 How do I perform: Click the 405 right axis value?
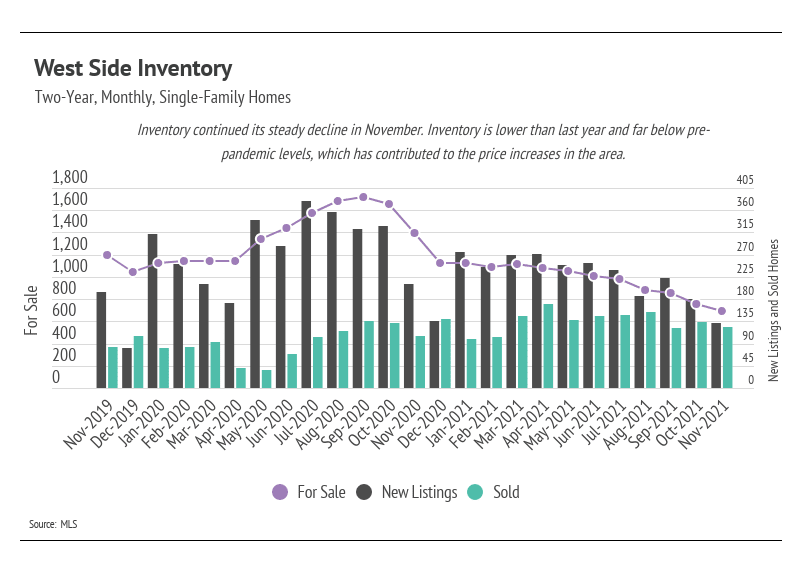(x=745, y=180)
